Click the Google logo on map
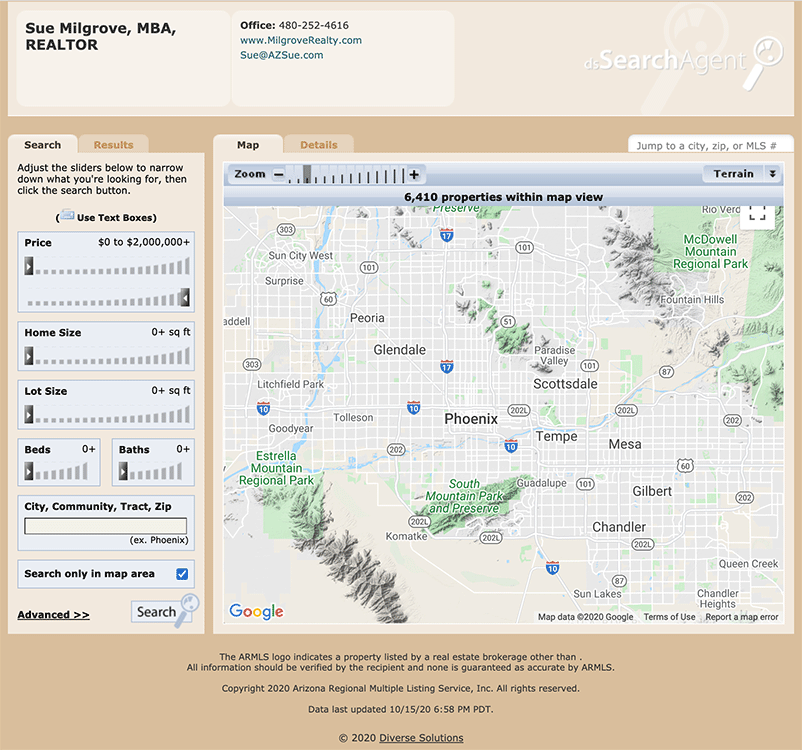Screen dimensions: 802x750 coord(256,611)
